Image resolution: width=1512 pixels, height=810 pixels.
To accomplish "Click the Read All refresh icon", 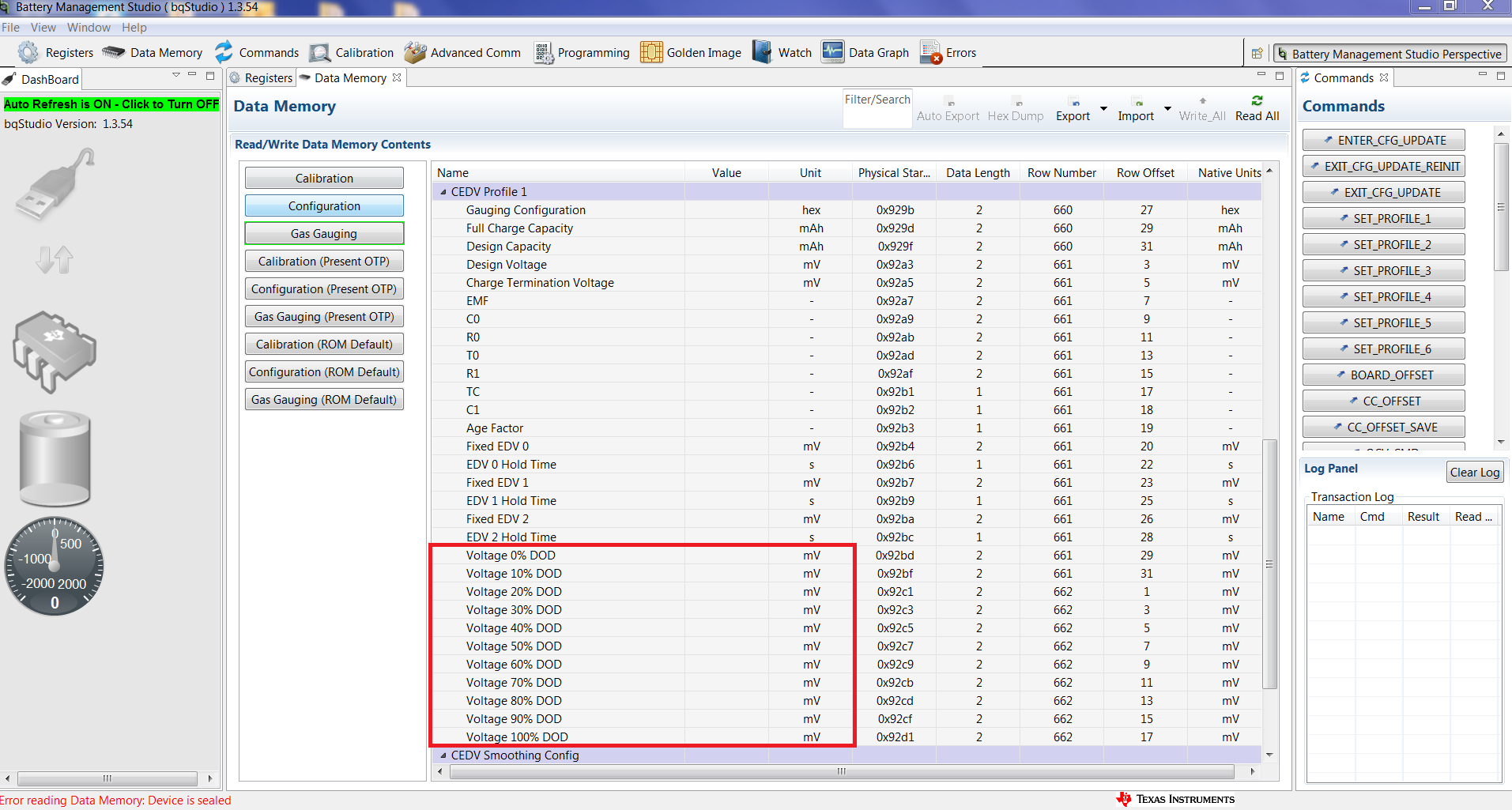I will [x=1257, y=100].
